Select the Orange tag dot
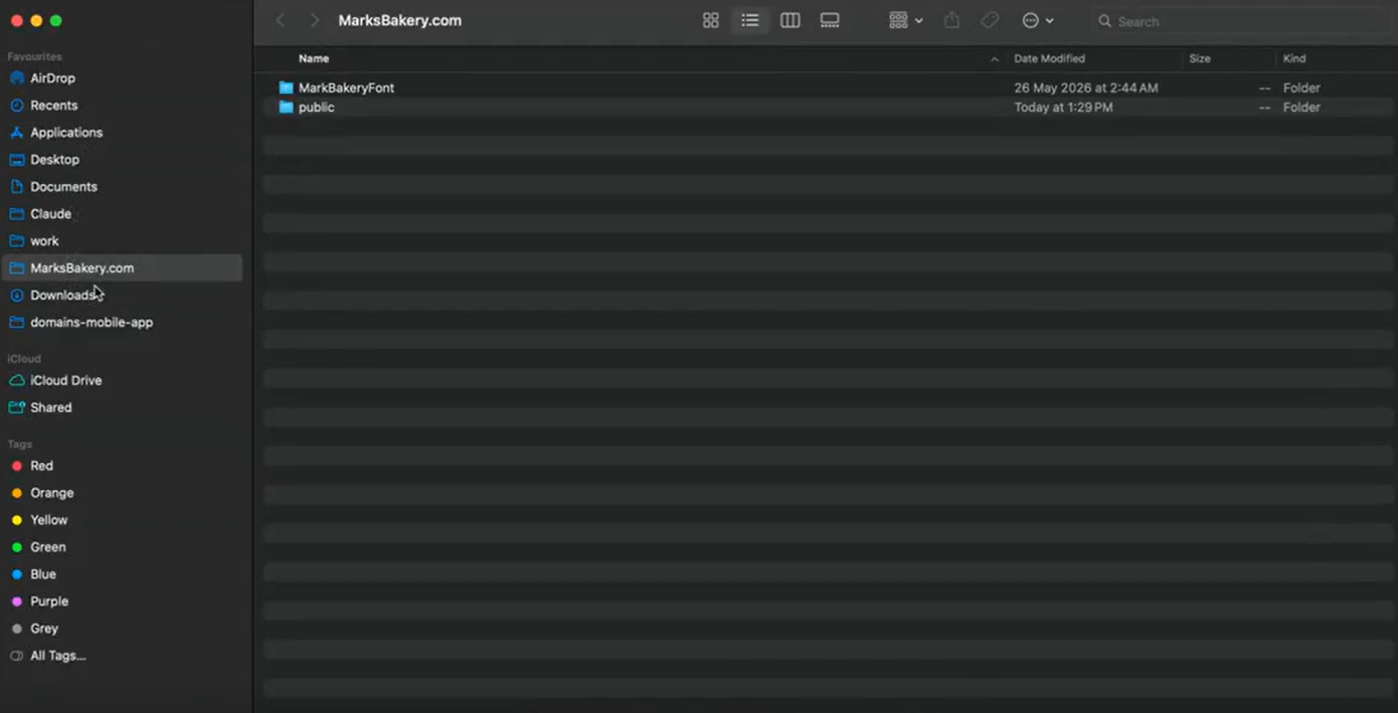 [x=17, y=493]
